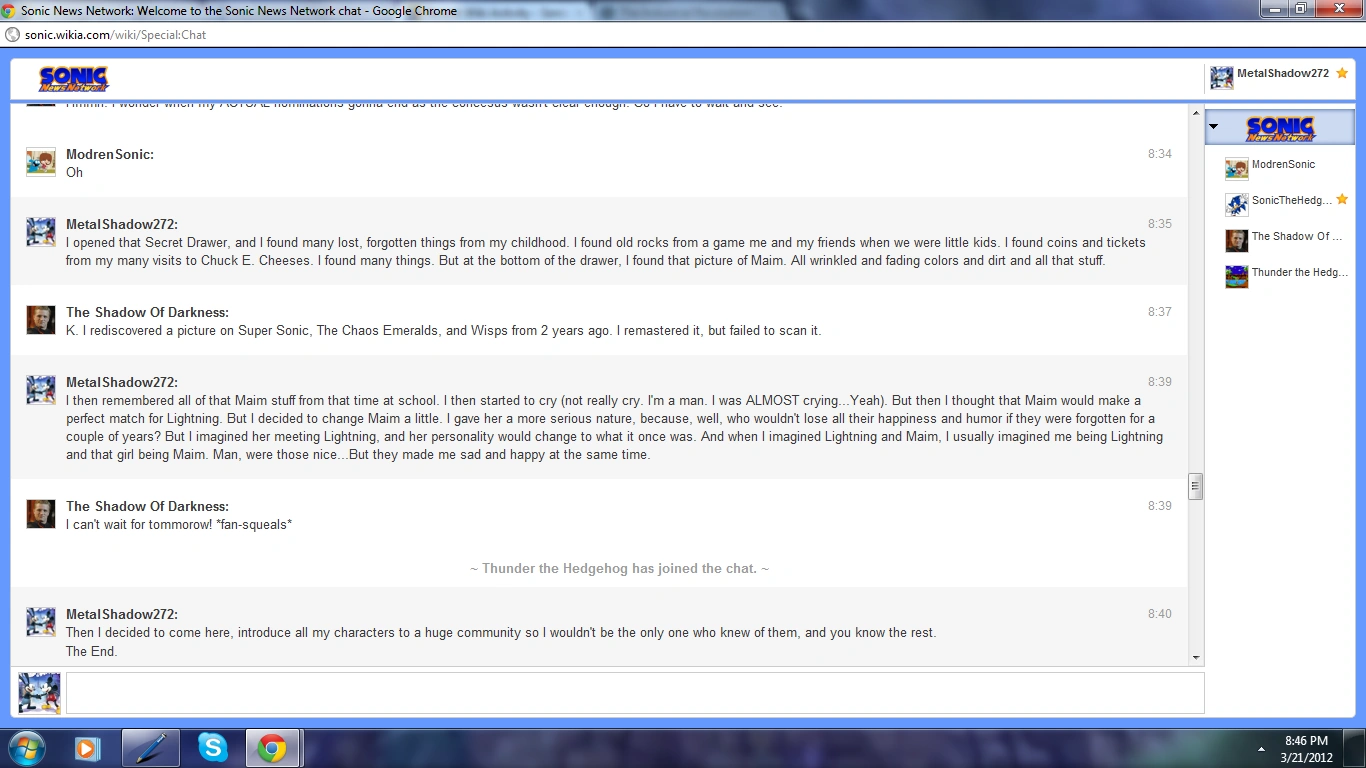1366x768 pixels.
Task: Open the clock and date in taskbar
Action: tap(1306, 748)
